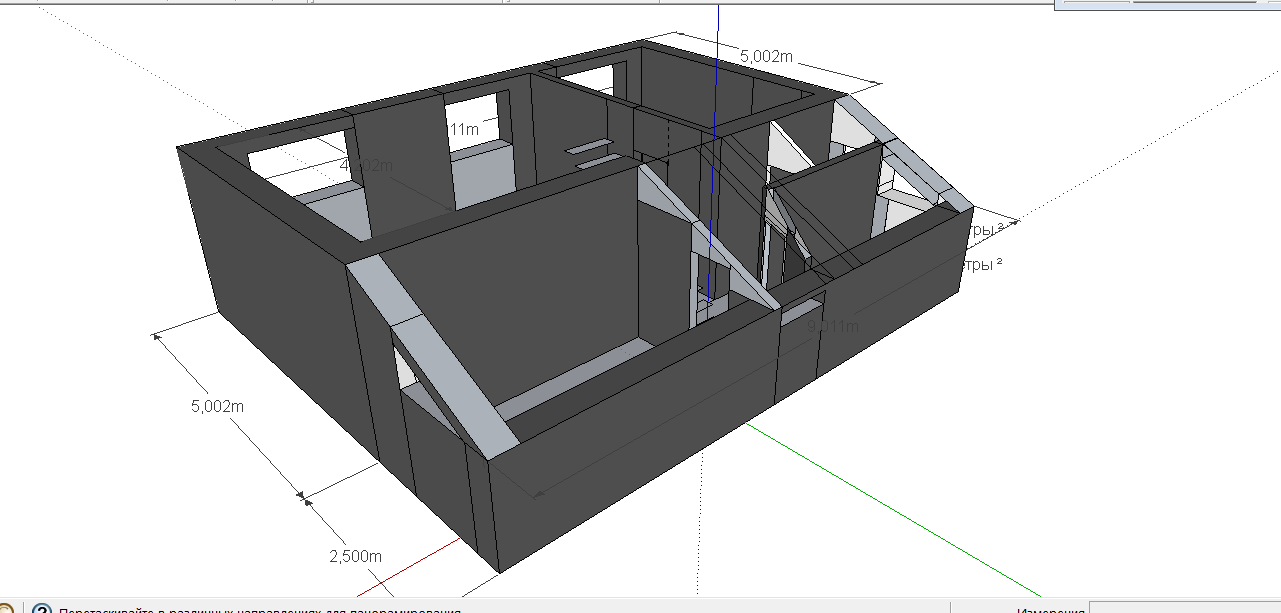Click the partially visible round icon at the left end of the status bar

coord(5,608)
